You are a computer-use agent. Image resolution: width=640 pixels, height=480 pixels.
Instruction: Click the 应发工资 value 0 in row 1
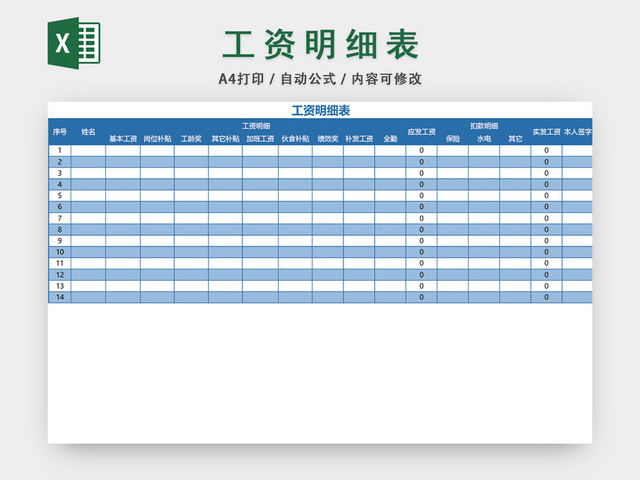[422, 151]
